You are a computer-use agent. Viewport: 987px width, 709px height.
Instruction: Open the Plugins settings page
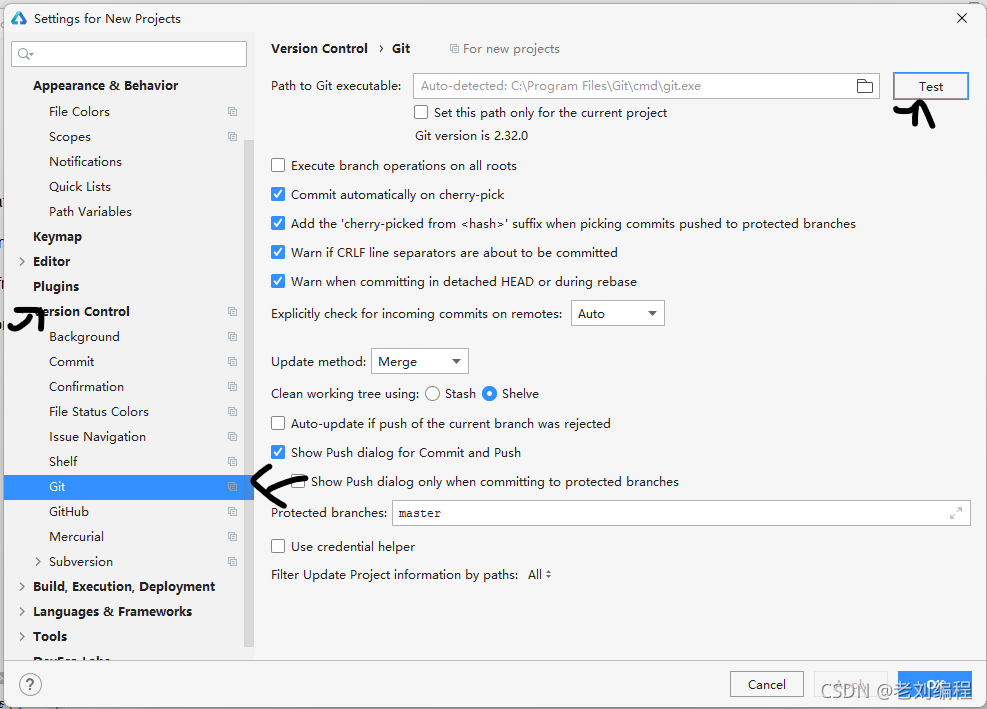56,286
